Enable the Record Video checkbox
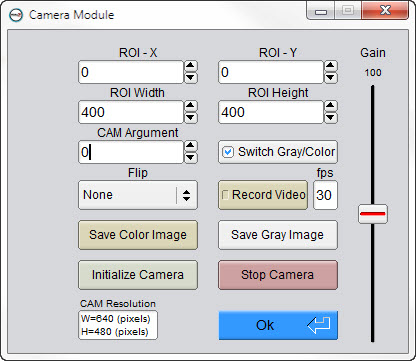The width and height of the screenshot is (416, 361). [x=225, y=195]
